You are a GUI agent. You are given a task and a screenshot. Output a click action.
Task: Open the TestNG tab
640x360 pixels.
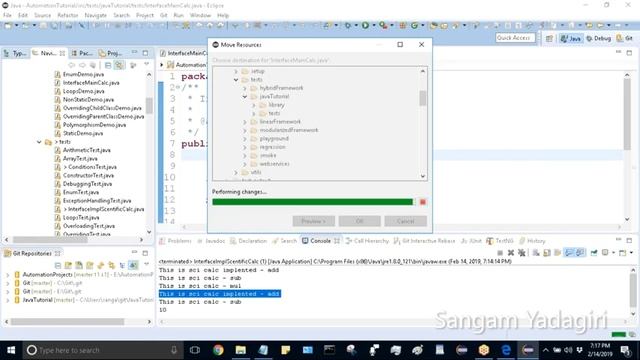click(500, 241)
